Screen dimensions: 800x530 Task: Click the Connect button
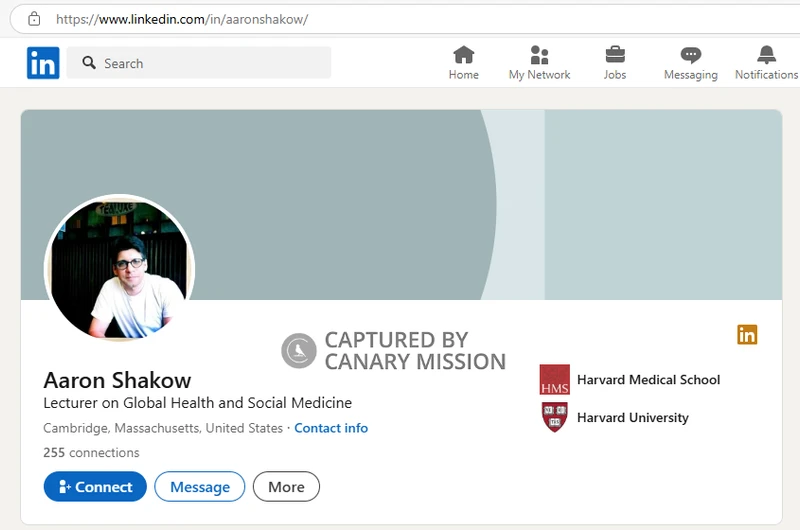click(x=95, y=487)
